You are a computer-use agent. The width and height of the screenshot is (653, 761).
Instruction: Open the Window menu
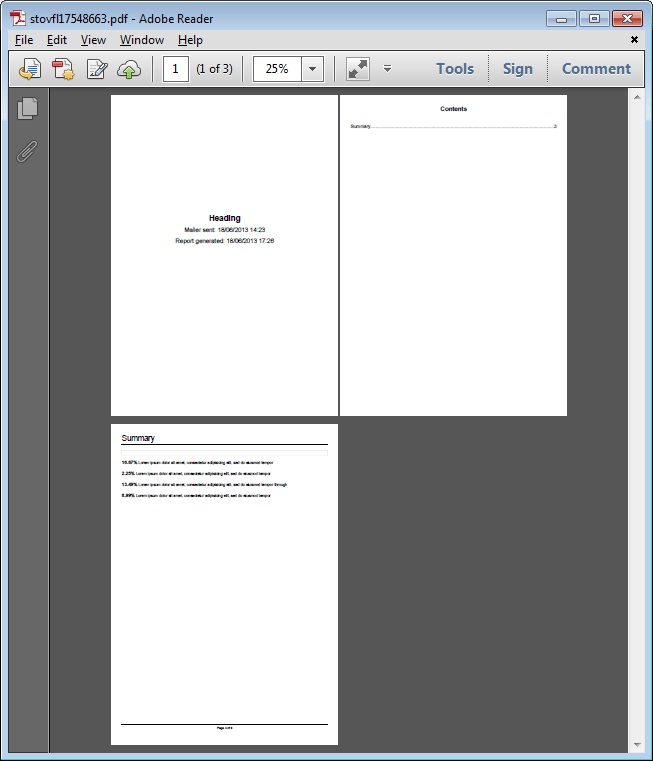[142, 40]
